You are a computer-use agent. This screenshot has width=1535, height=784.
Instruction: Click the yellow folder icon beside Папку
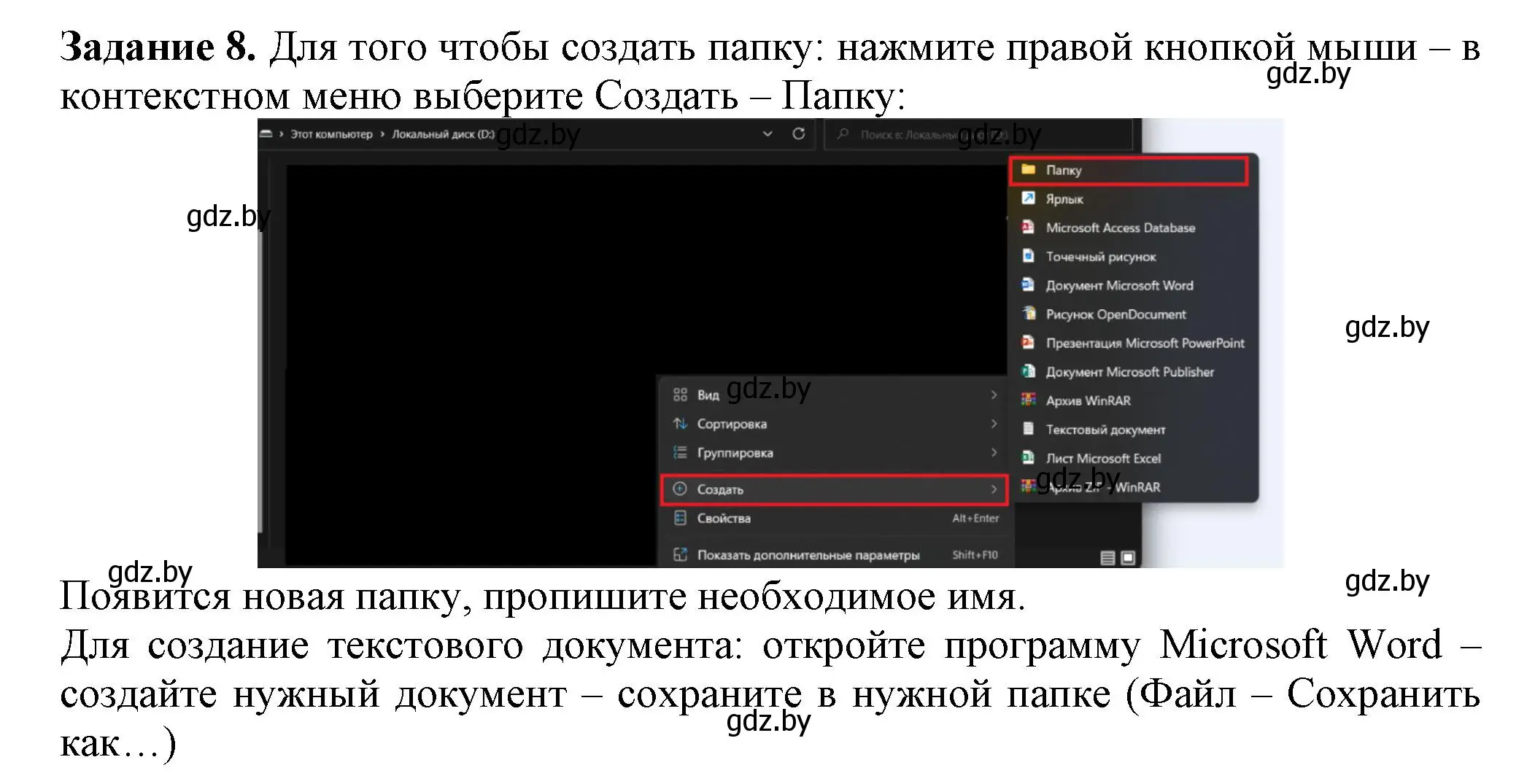click(x=1029, y=169)
